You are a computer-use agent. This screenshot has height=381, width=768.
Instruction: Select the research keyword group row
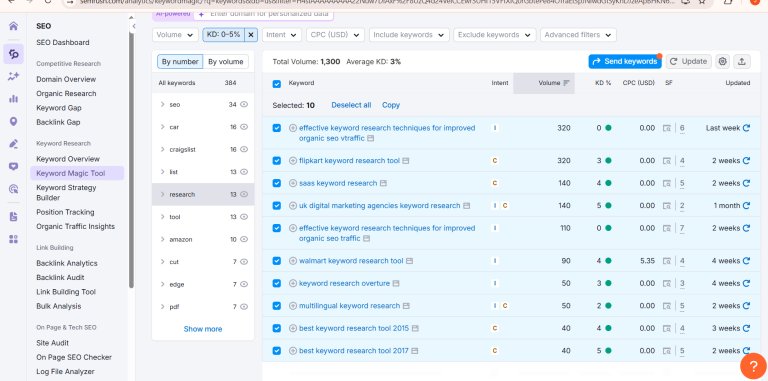(x=203, y=194)
